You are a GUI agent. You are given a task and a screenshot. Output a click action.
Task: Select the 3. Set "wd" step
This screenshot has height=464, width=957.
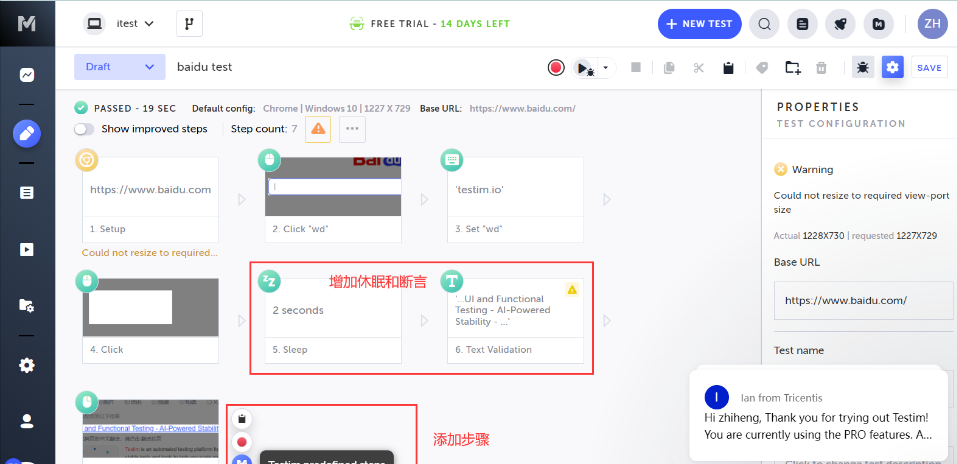point(515,200)
